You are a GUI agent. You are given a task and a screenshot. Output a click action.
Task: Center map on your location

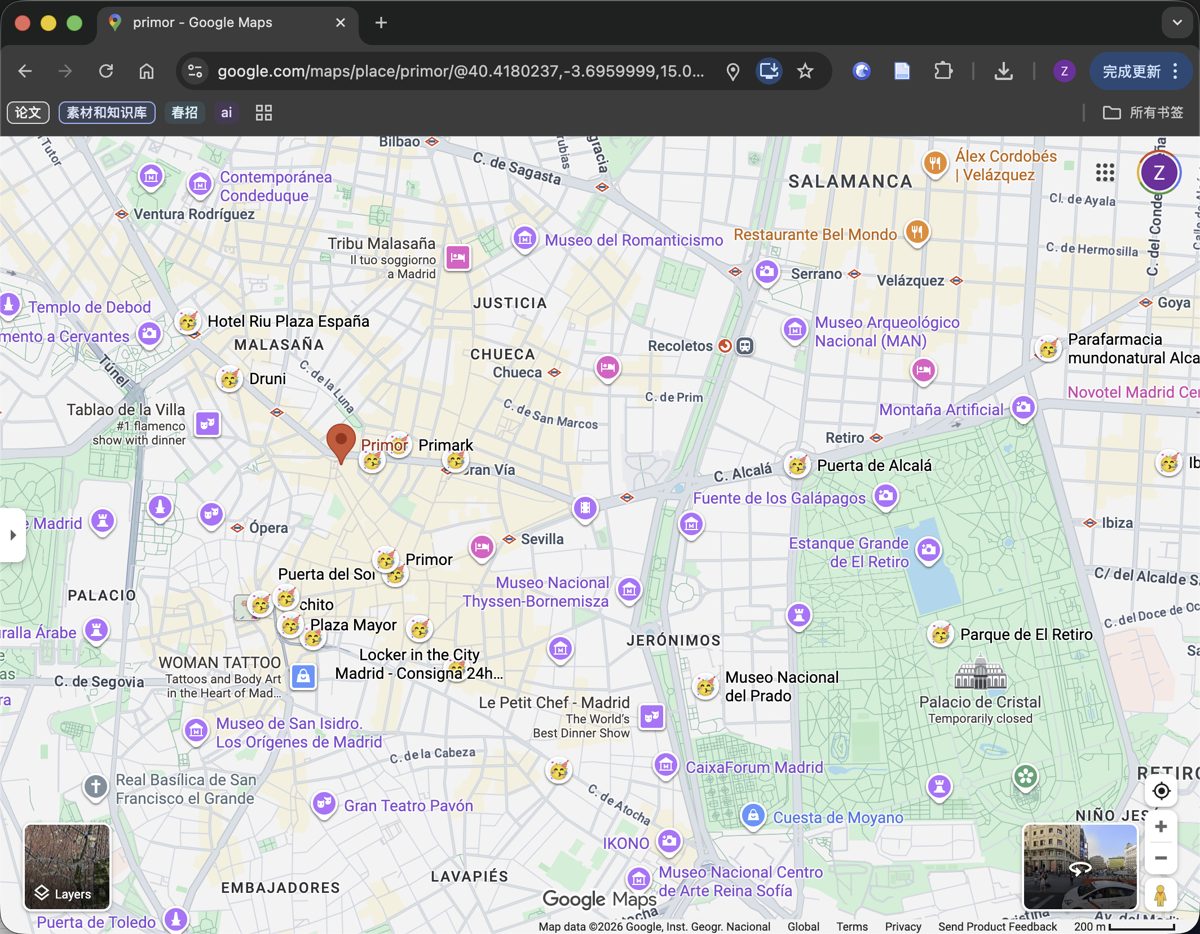tap(1161, 791)
